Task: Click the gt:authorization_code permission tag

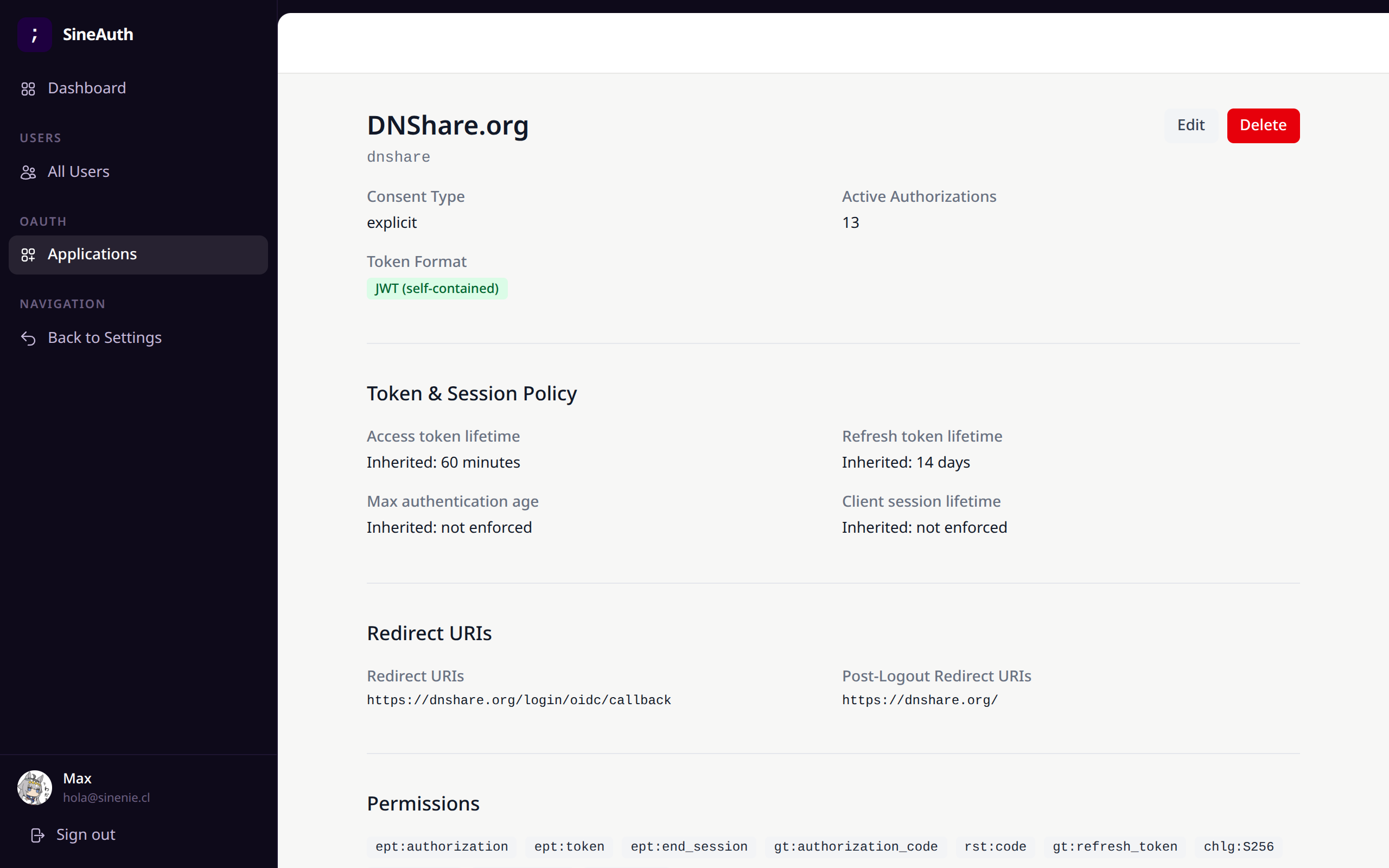Action: click(855, 847)
